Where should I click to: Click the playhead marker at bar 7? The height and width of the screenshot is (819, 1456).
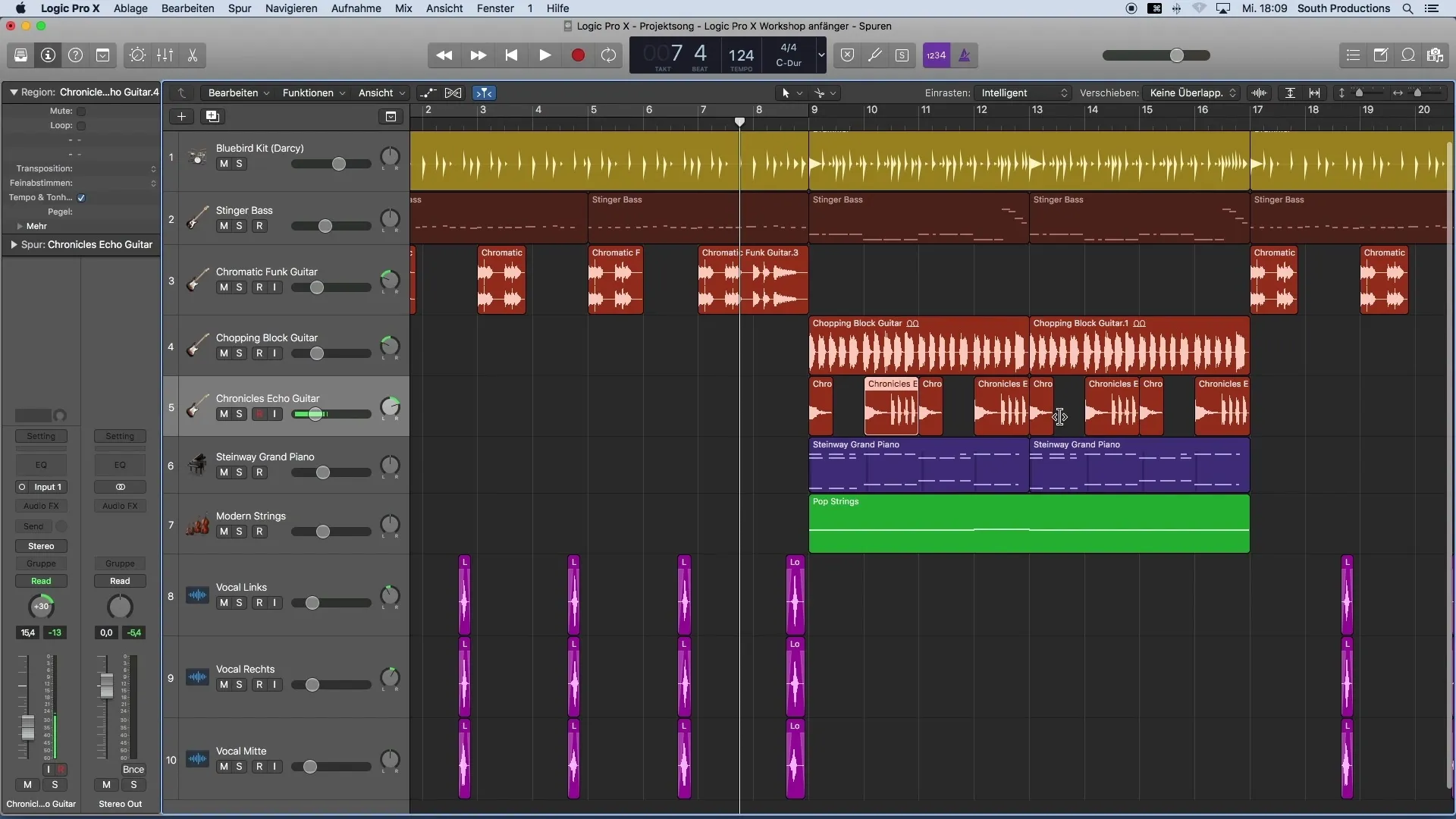click(x=739, y=122)
